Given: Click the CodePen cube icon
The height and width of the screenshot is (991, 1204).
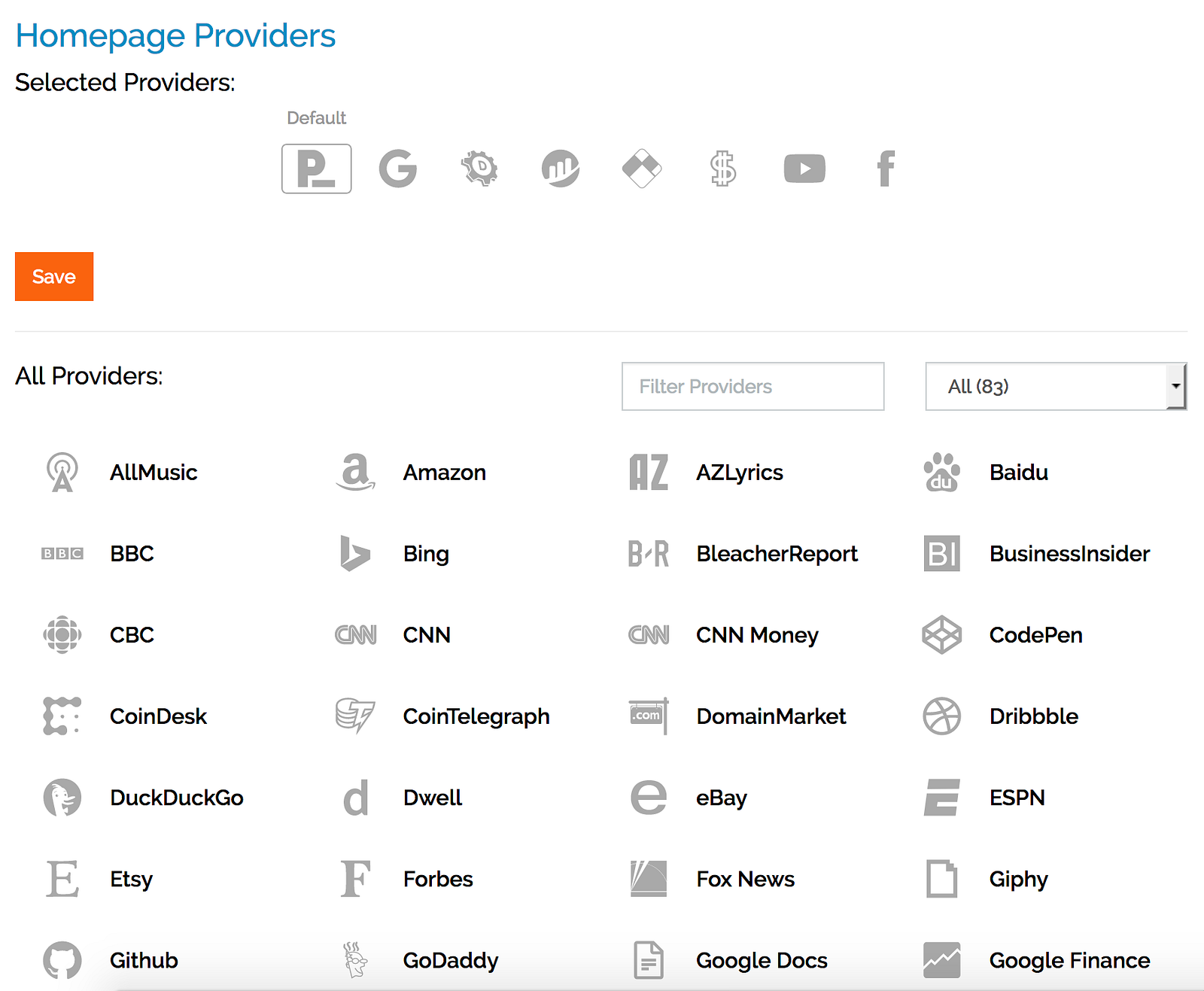Looking at the screenshot, I should point(941,634).
